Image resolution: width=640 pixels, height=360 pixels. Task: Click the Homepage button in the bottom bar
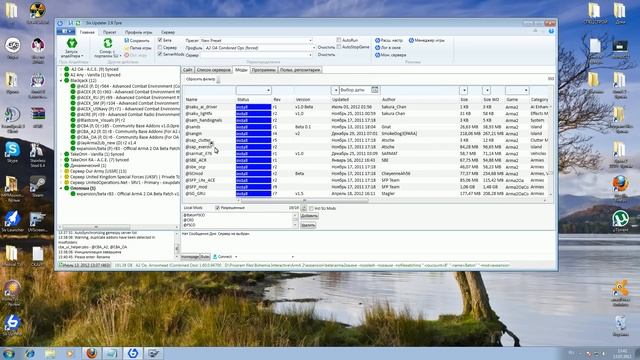point(190,257)
